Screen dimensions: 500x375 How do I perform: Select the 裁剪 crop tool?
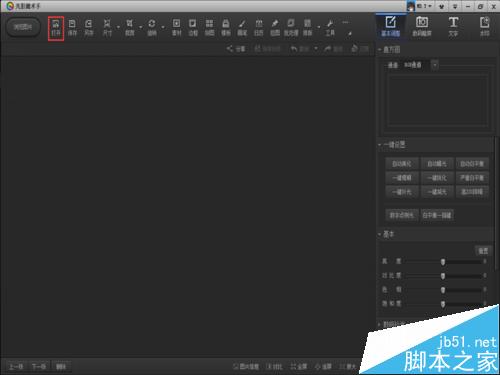(129, 28)
